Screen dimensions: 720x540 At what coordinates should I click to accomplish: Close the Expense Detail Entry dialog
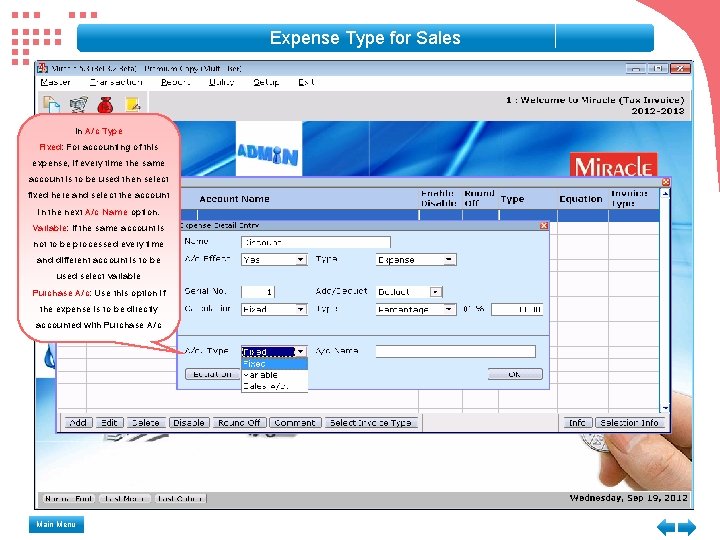click(544, 225)
